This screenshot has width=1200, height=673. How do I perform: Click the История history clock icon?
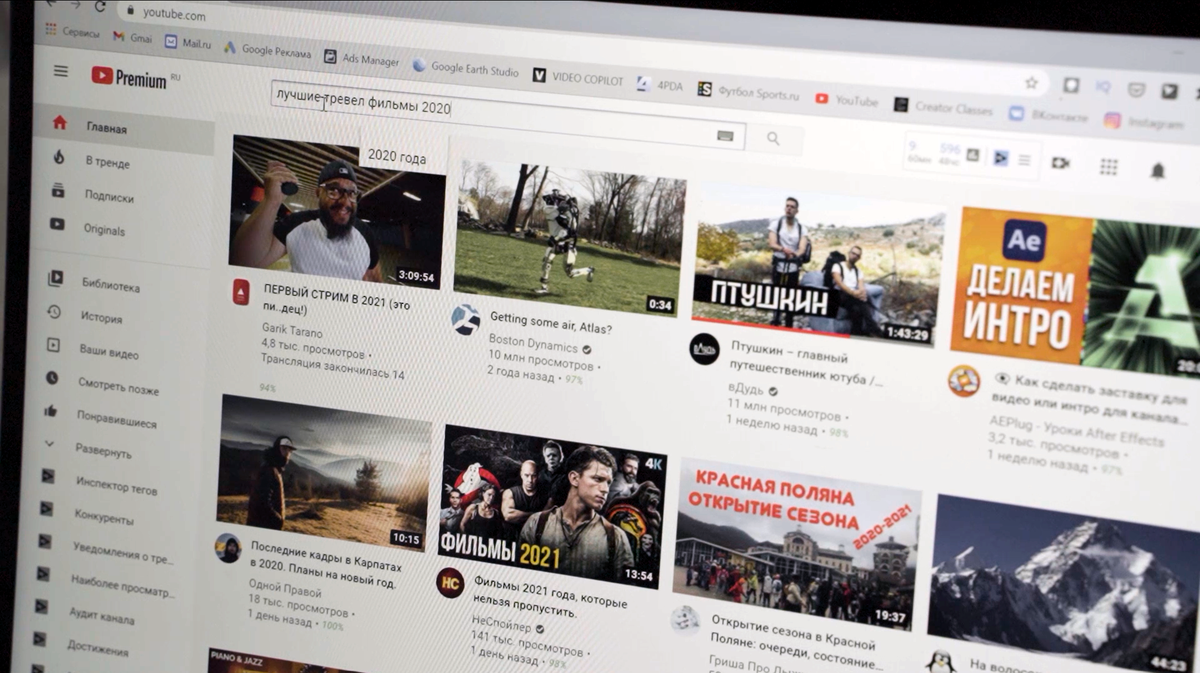click(54, 312)
